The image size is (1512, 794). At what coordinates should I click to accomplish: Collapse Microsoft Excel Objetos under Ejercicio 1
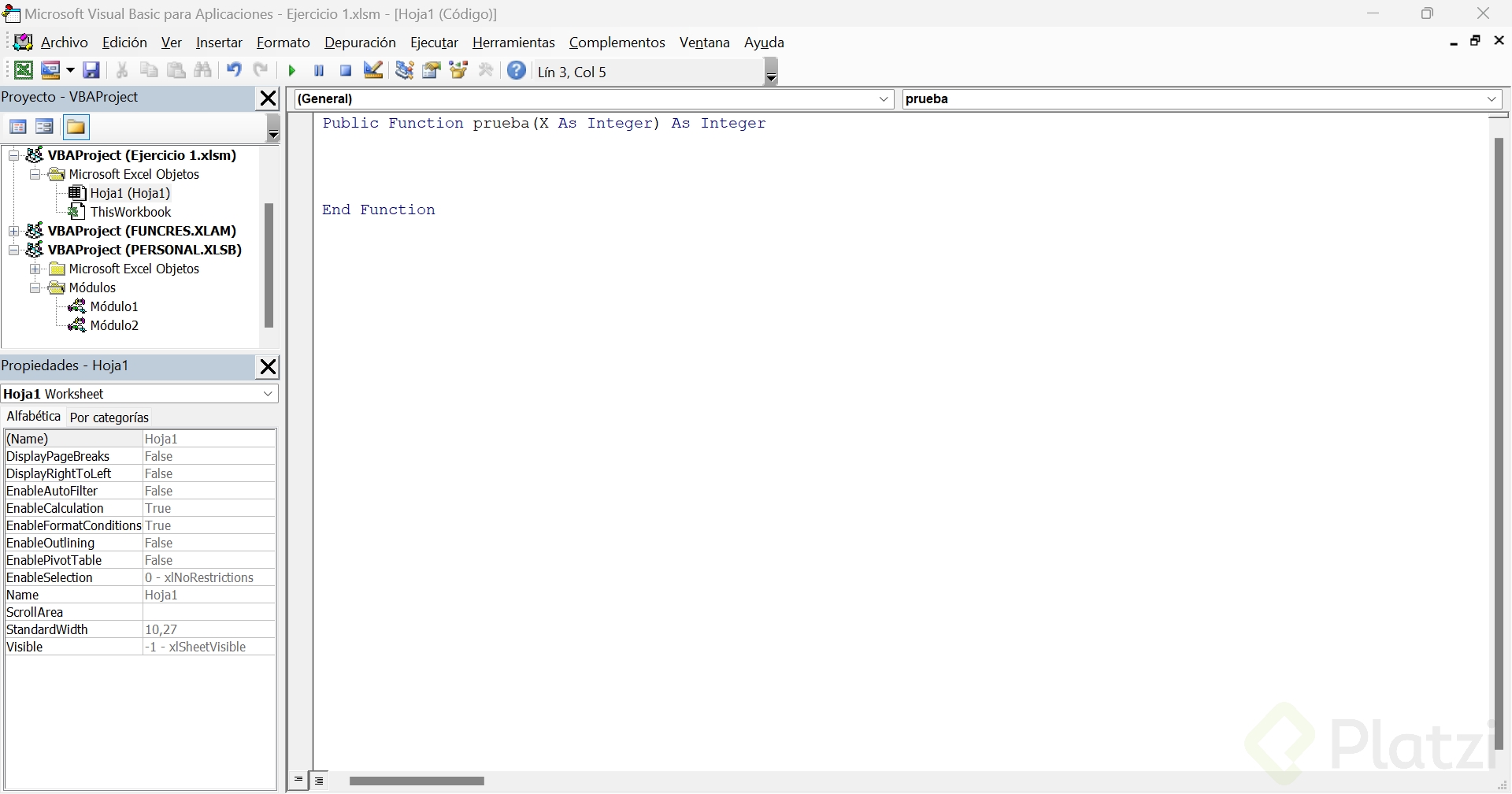pos(35,174)
